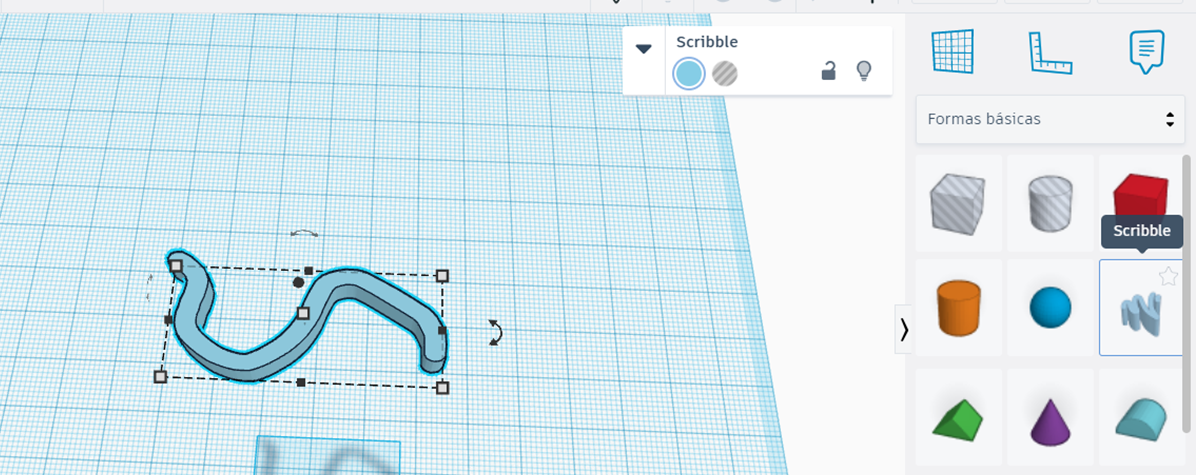Screen dimensions: 1196x475
Task: Click the bottom-left white corner resize handle
Action: 160,377
